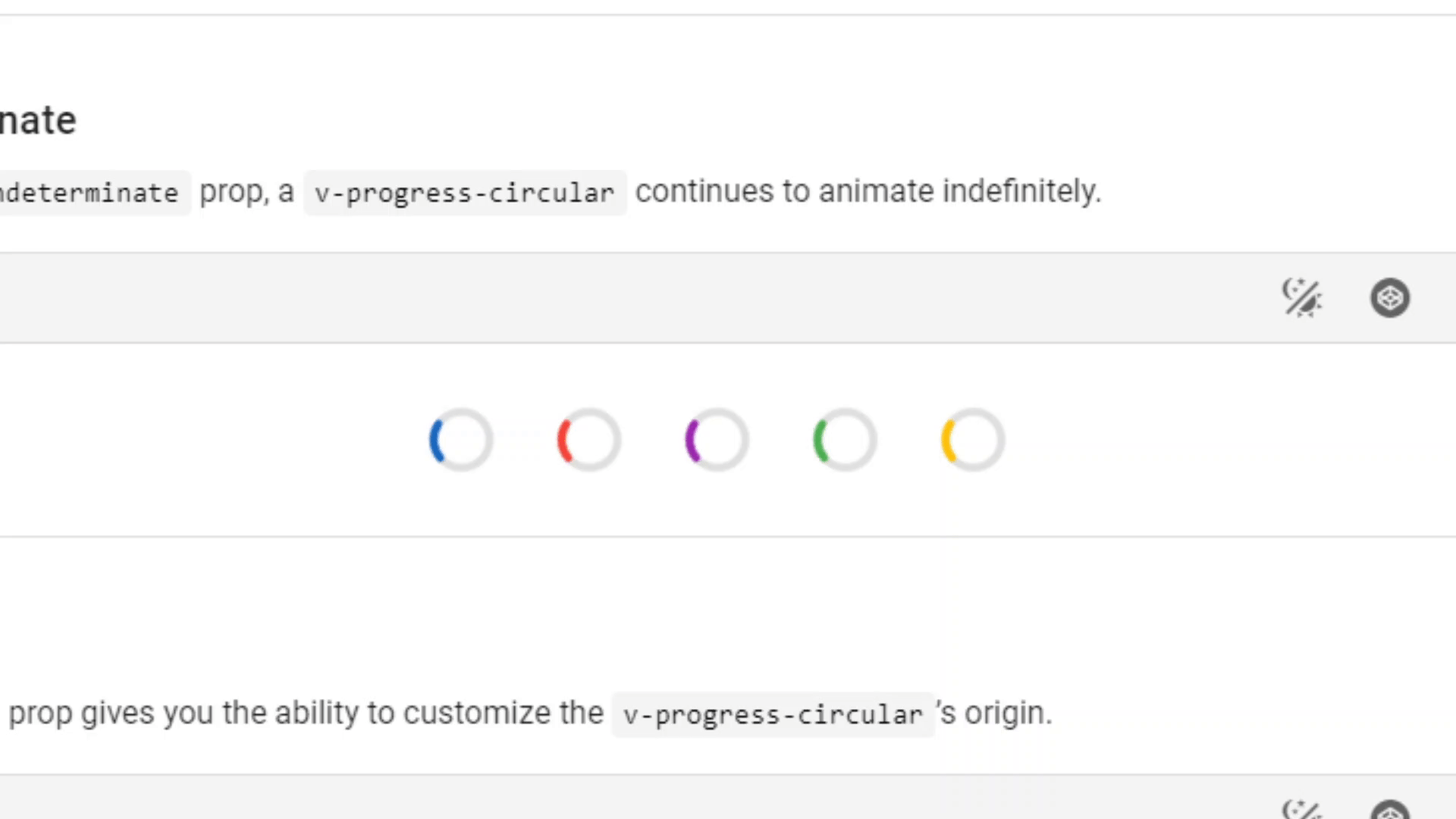This screenshot has width=1456, height=819.
Task: Click the yellow progress circular
Action: pyautogui.click(x=972, y=440)
